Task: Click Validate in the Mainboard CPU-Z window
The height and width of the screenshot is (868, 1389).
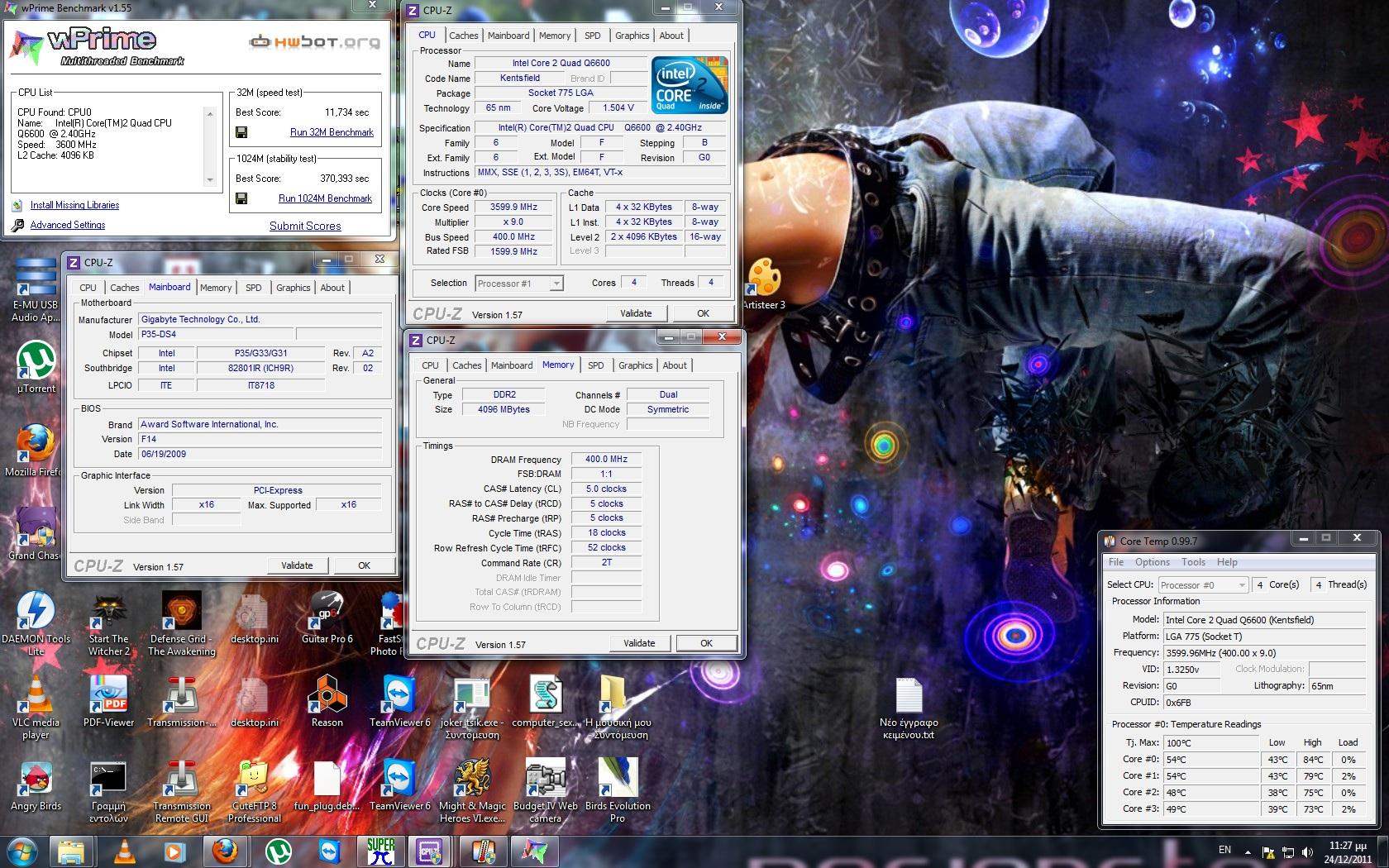Action: [x=297, y=565]
